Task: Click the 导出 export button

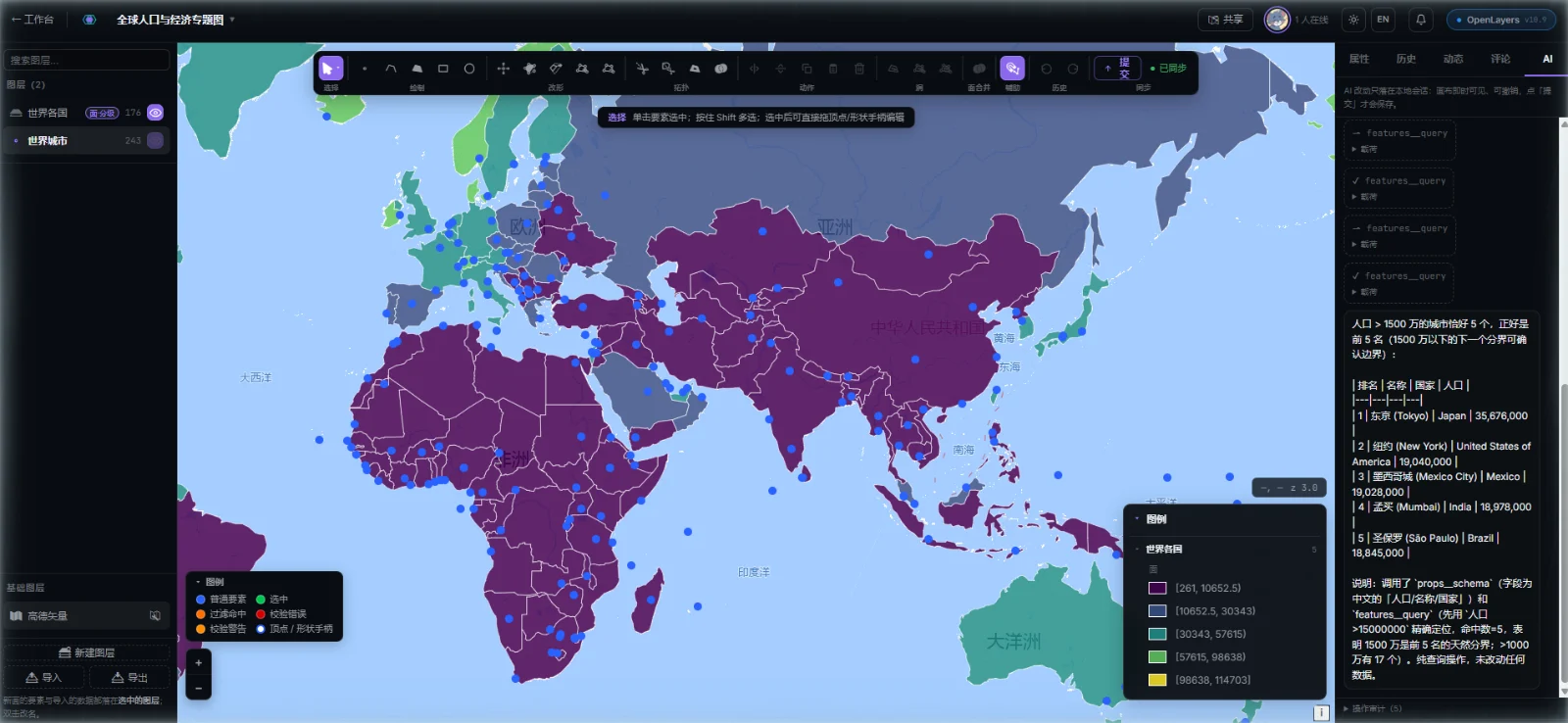Action: coord(129,678)
